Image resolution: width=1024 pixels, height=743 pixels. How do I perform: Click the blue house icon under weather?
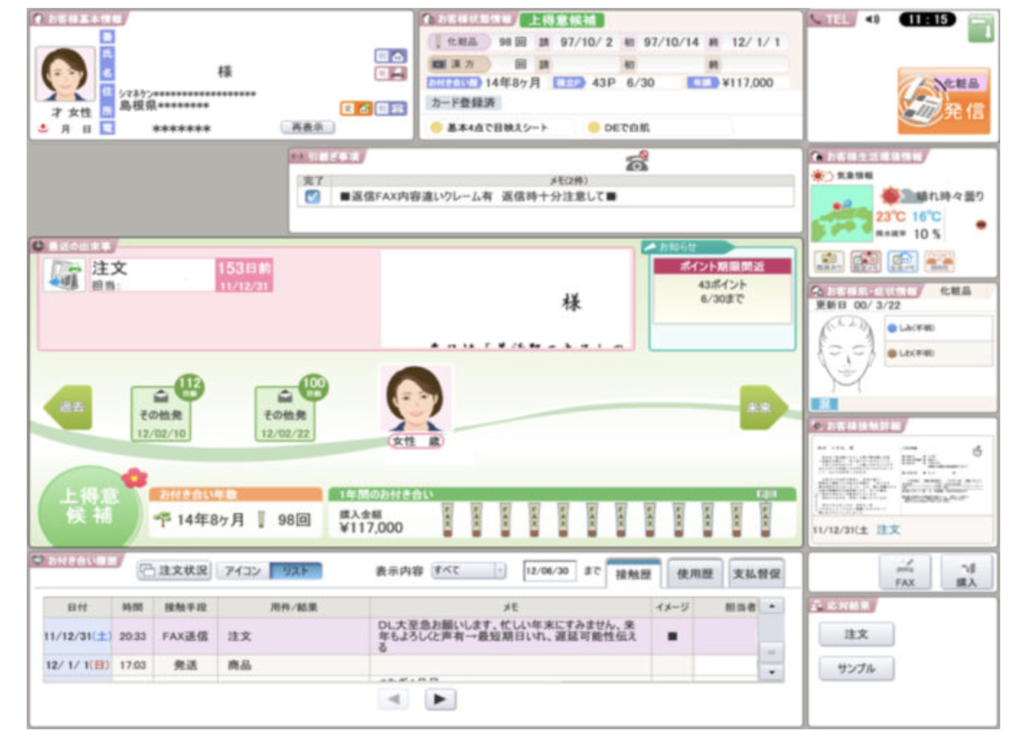tap(902, 262)
